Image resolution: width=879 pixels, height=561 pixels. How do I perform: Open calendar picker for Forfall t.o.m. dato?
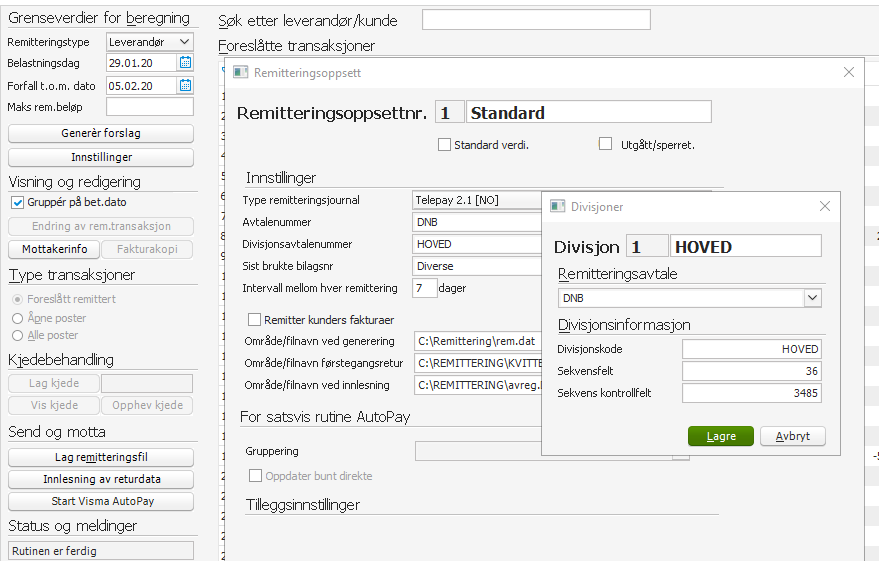click(186, 85)
